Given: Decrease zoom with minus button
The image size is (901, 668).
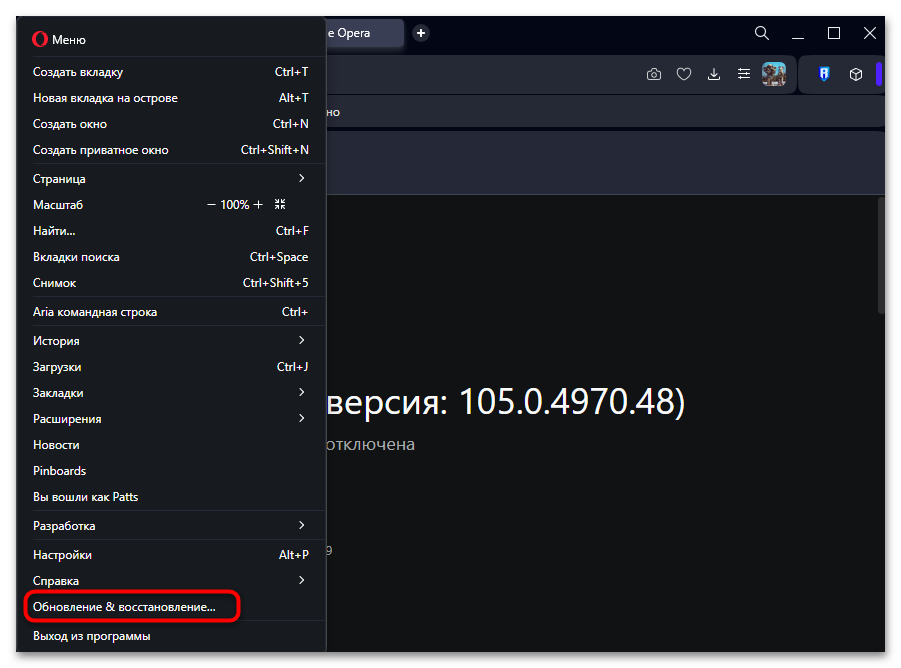Looking at the screenshot, I should click(x=211, y=204).
